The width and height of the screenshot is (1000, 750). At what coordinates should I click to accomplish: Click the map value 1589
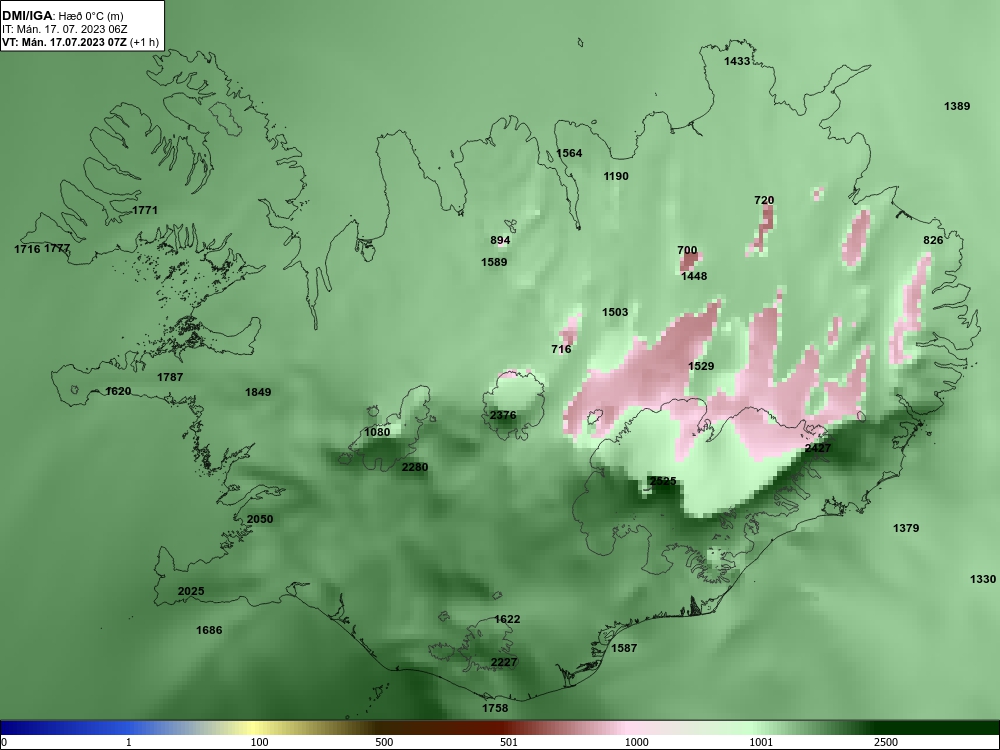coord(494,262)
